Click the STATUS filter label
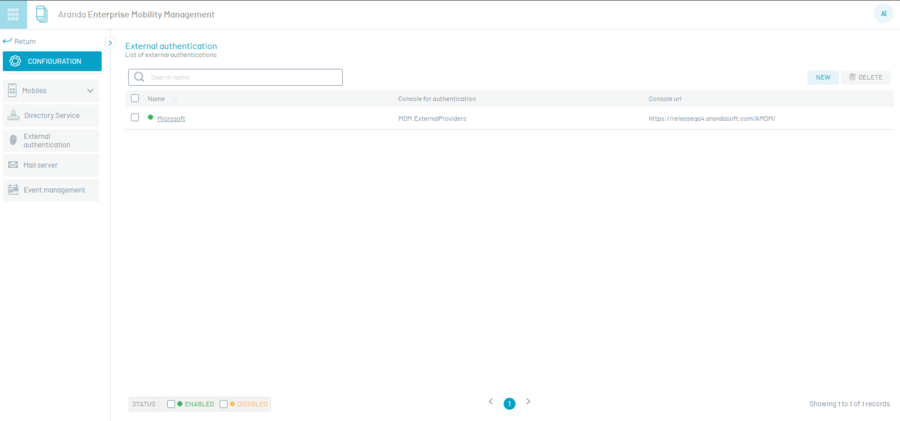900x421 pixels. coord(143,404)
